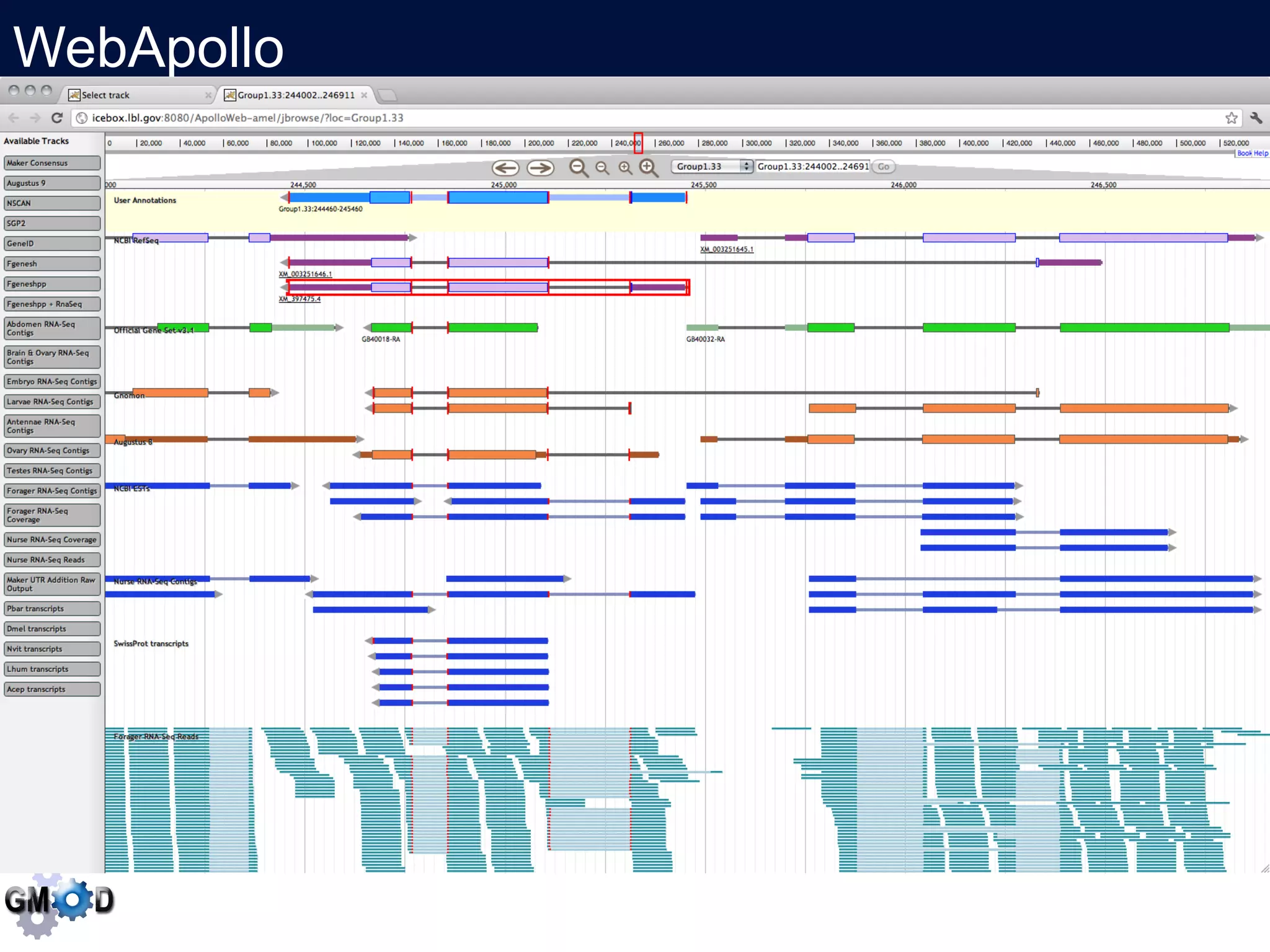Viewport: 1270px width, 952px height.
Task: Pan right with the right arrow button
Action: point(540,167)
